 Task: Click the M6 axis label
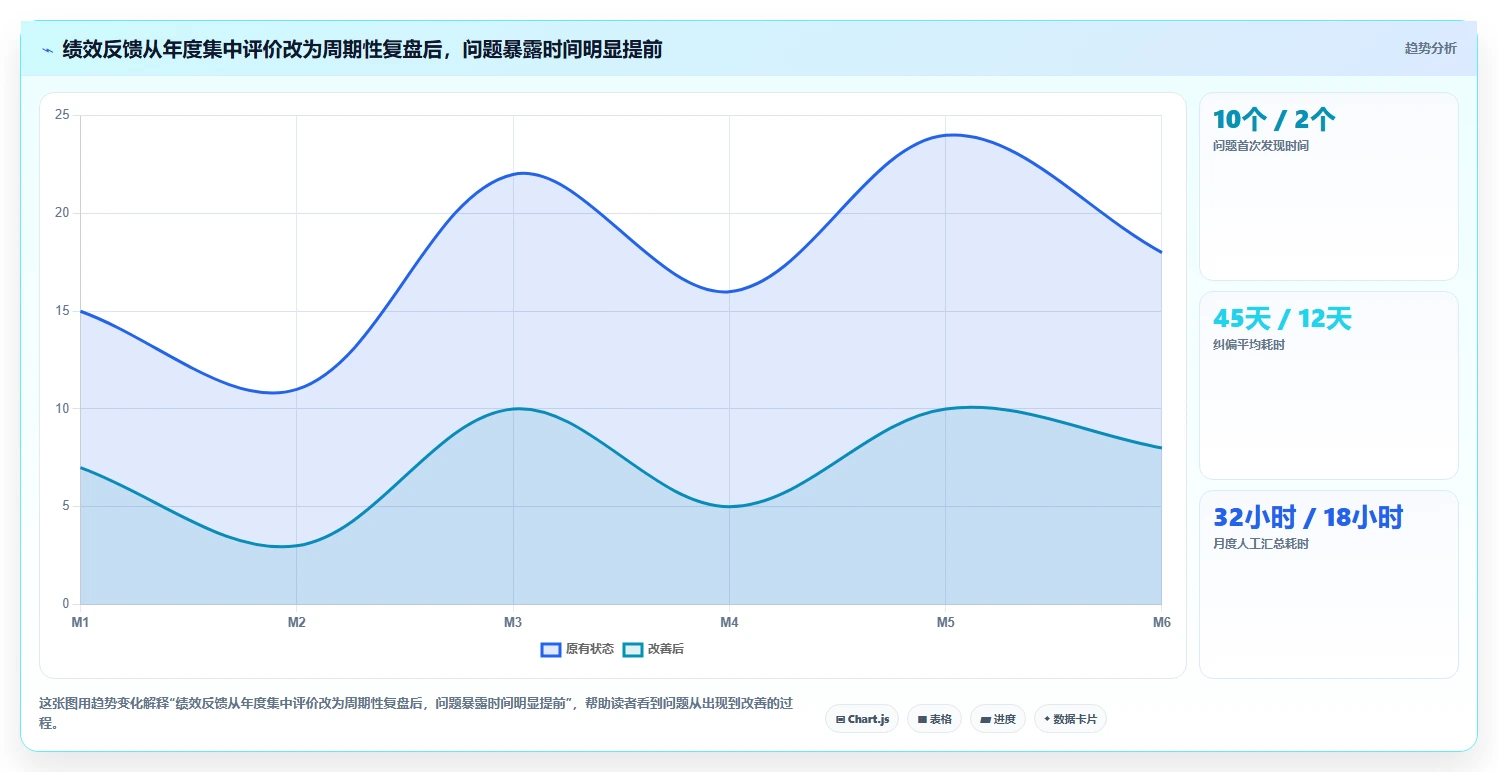coord(1161,623)
